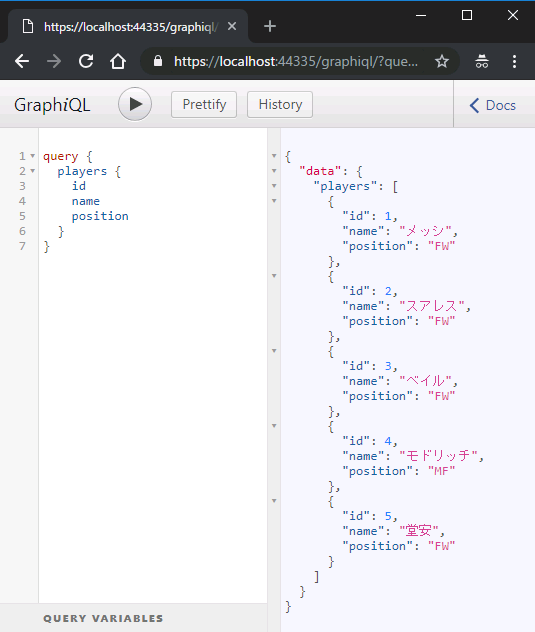Collapse the query block on line 1
Image resolution: width=535 pixels, height=632 pixels.
(x=33, y=156)
